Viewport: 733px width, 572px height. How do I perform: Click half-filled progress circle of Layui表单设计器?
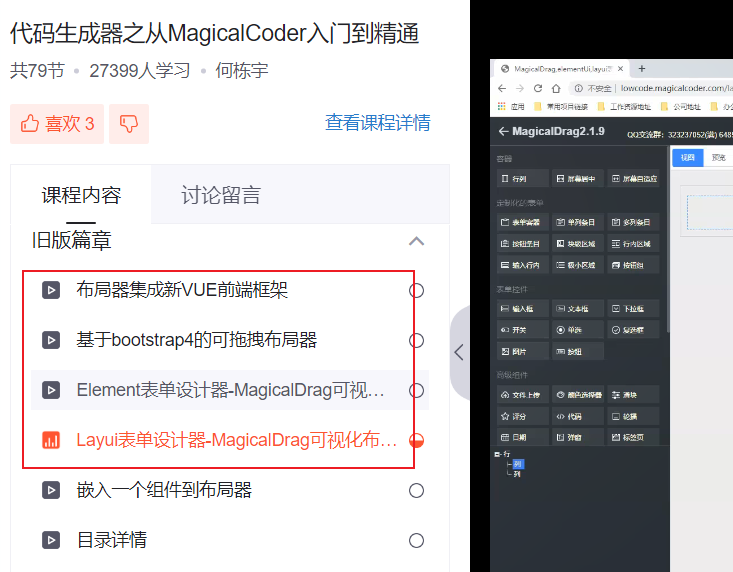(x=416, y=441)
